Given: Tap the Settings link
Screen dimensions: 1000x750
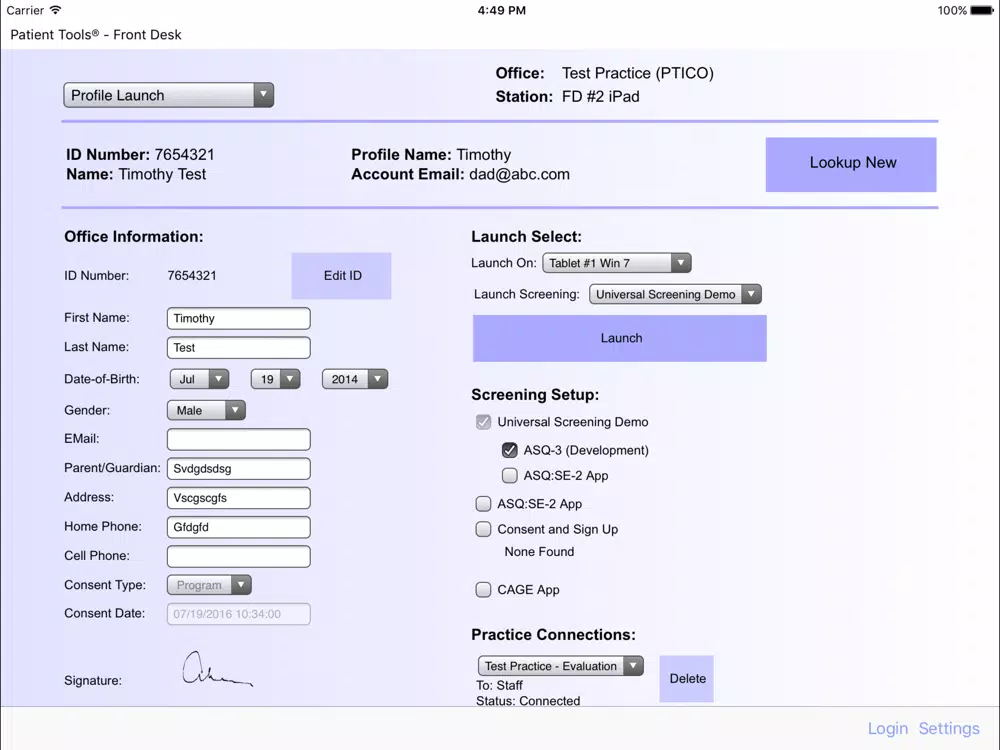Looking at the screenshot, I should [x=949, y=728].
